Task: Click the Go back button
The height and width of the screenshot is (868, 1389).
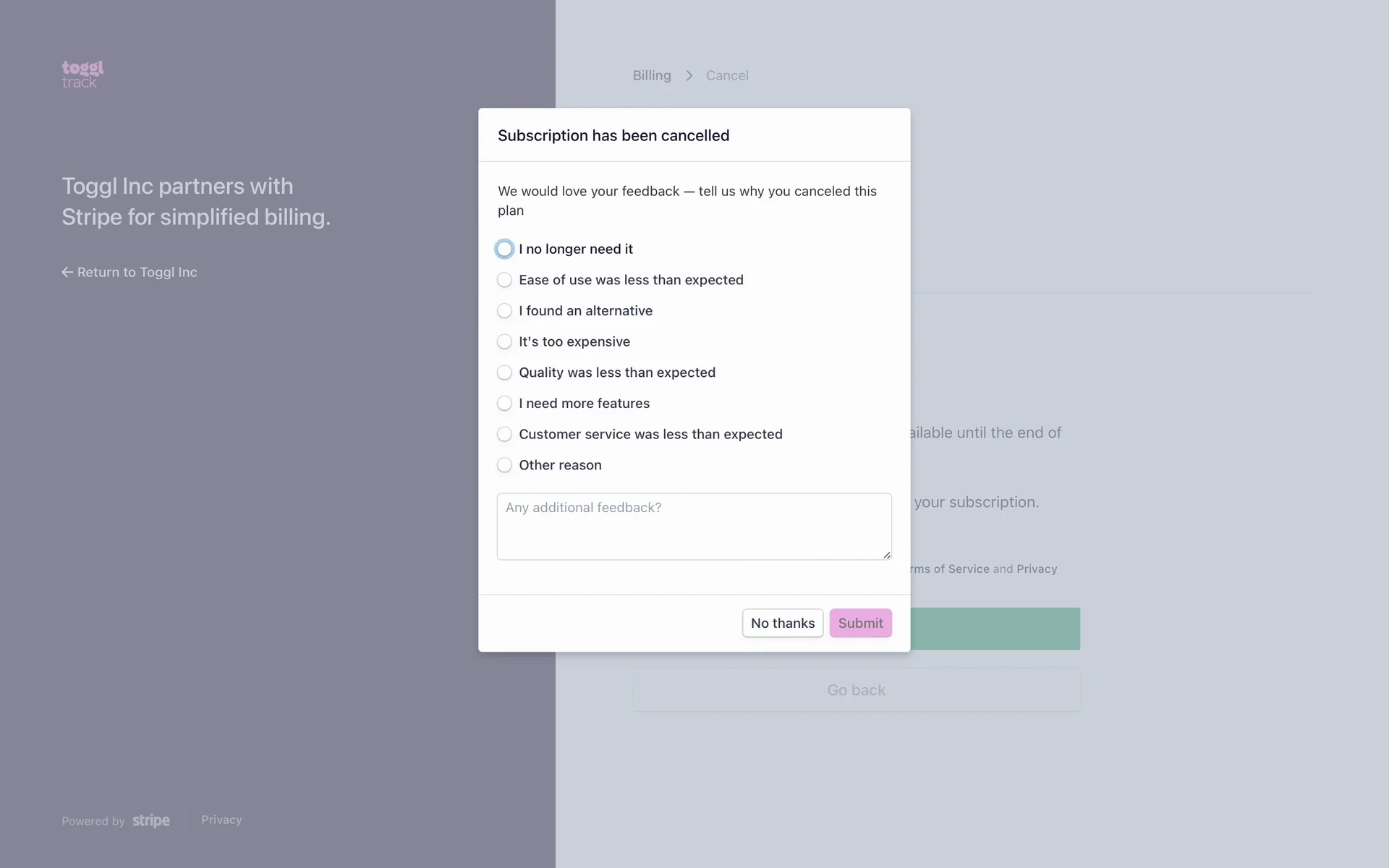Action: coord(856,690)
